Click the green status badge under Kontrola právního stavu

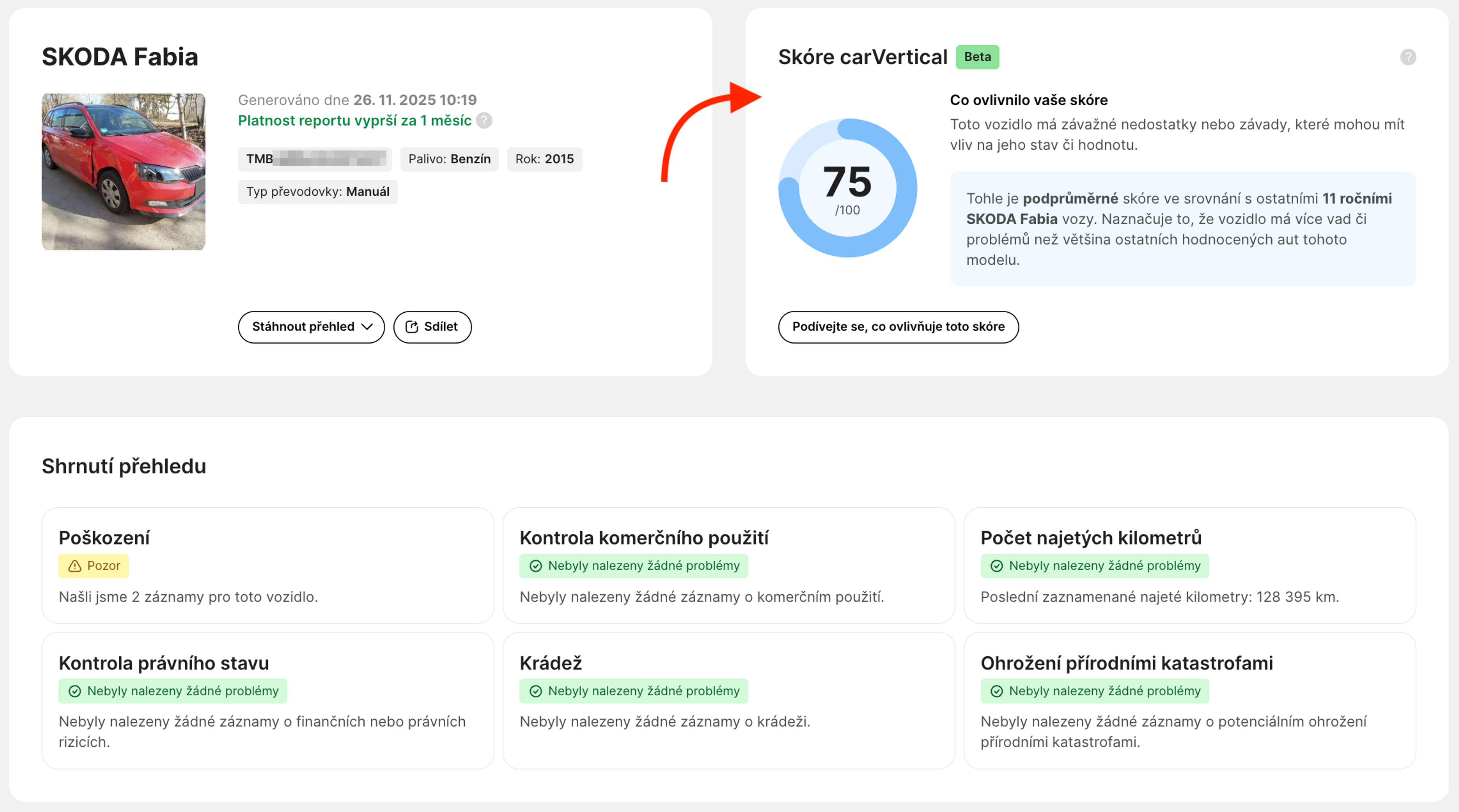pyautogui.click(x=173, y=691)
